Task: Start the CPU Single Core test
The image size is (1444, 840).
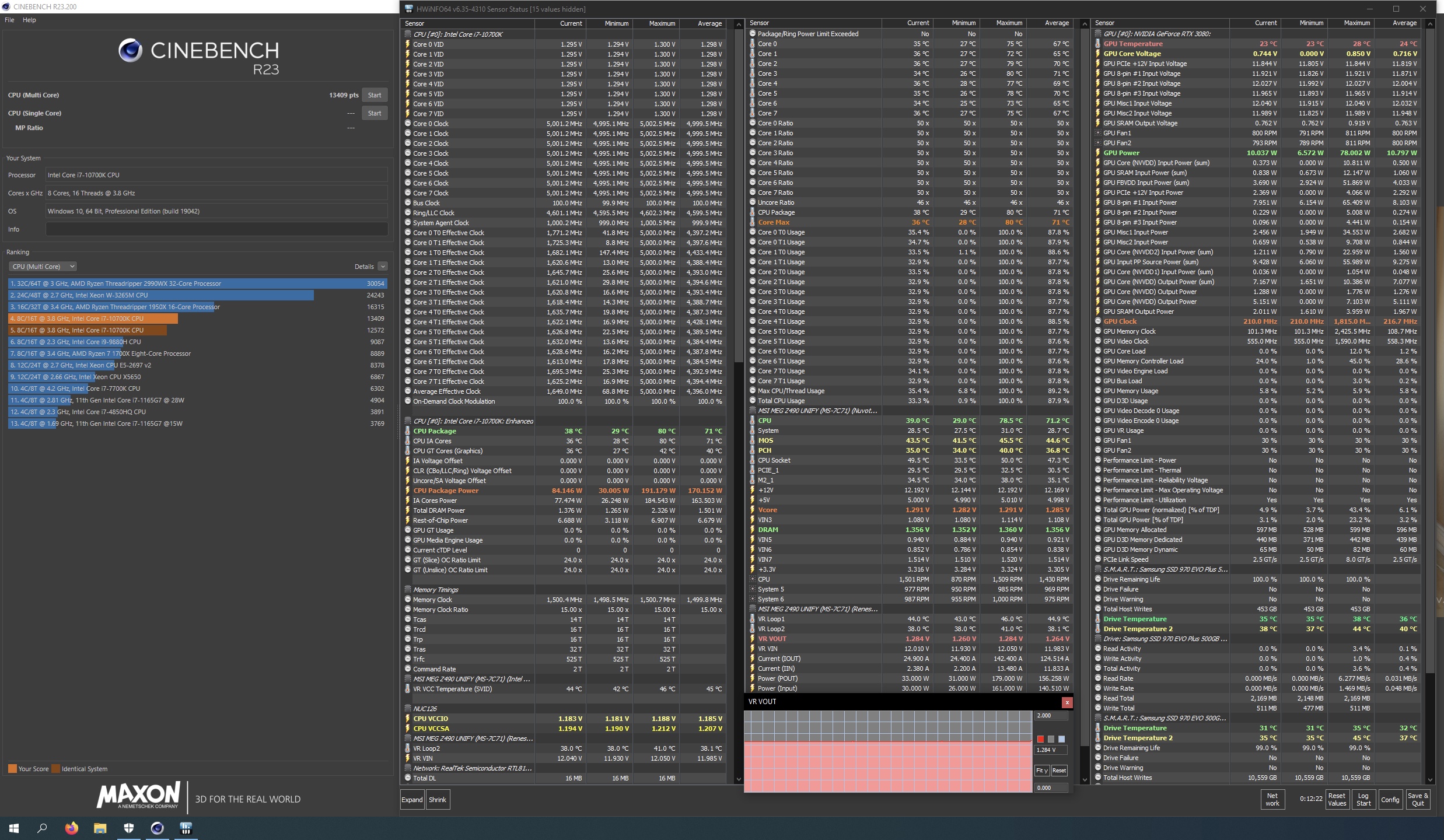Action: [x=375, y=113]
